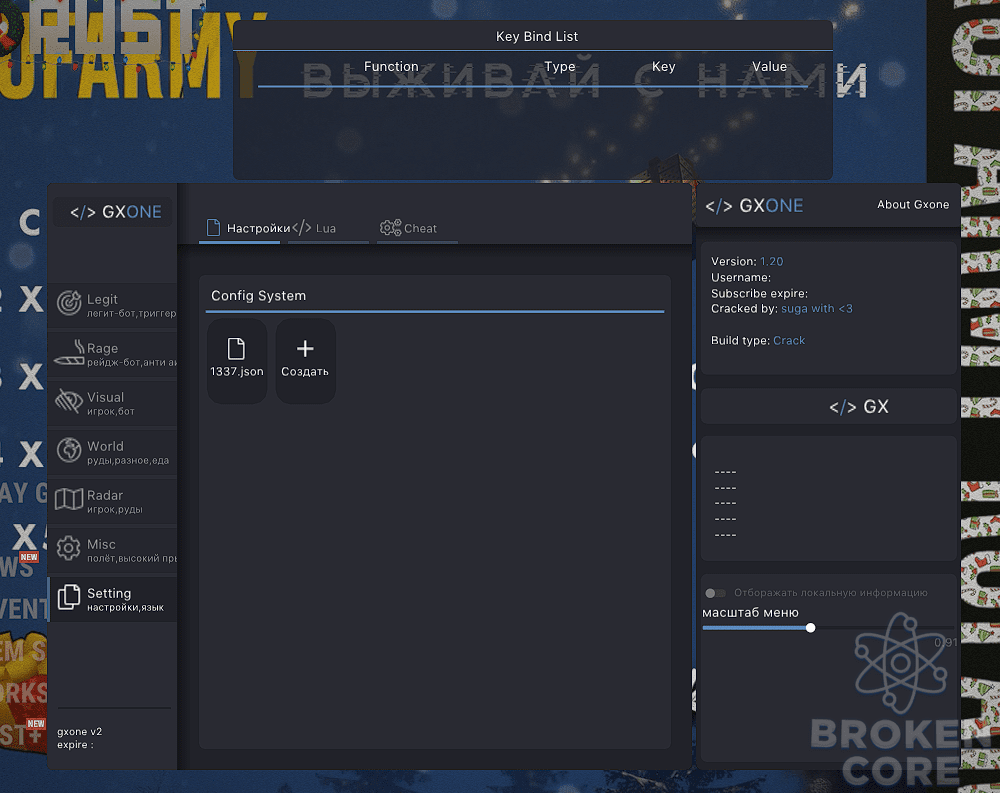This screenshot has width=1000, height=793.
Task: Click the Username label in About panel
Action: pos(740,278)
